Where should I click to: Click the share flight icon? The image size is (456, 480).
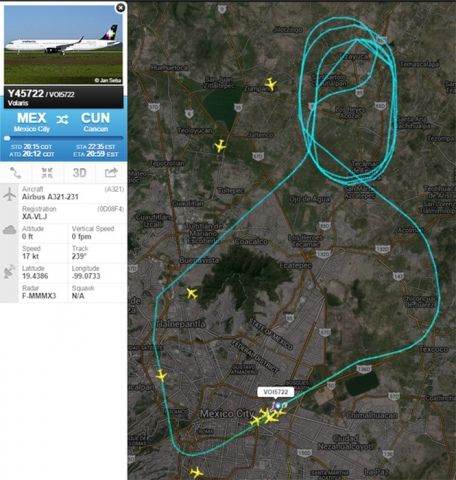[x=111, y=173]
